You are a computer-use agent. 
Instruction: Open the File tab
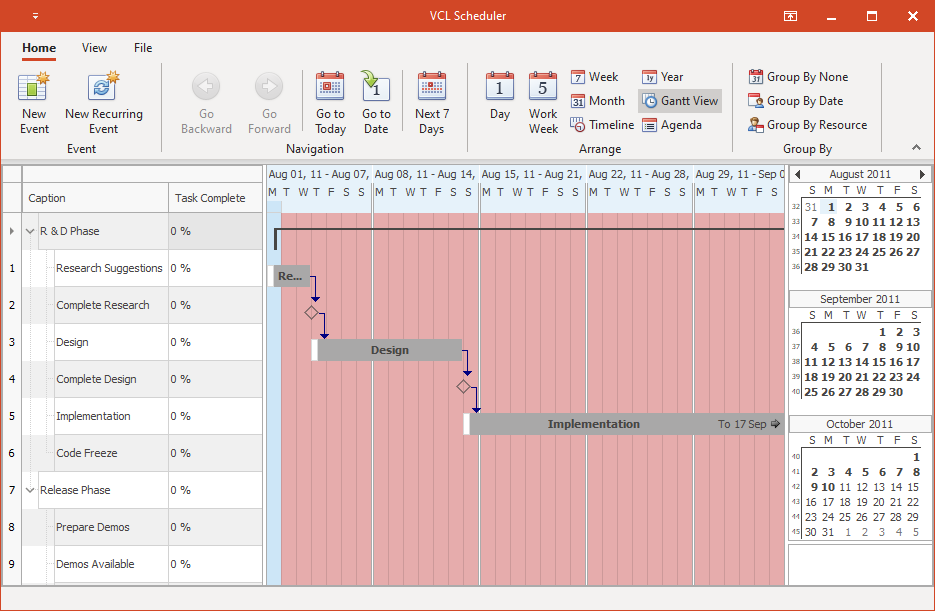tap(142, 47)
